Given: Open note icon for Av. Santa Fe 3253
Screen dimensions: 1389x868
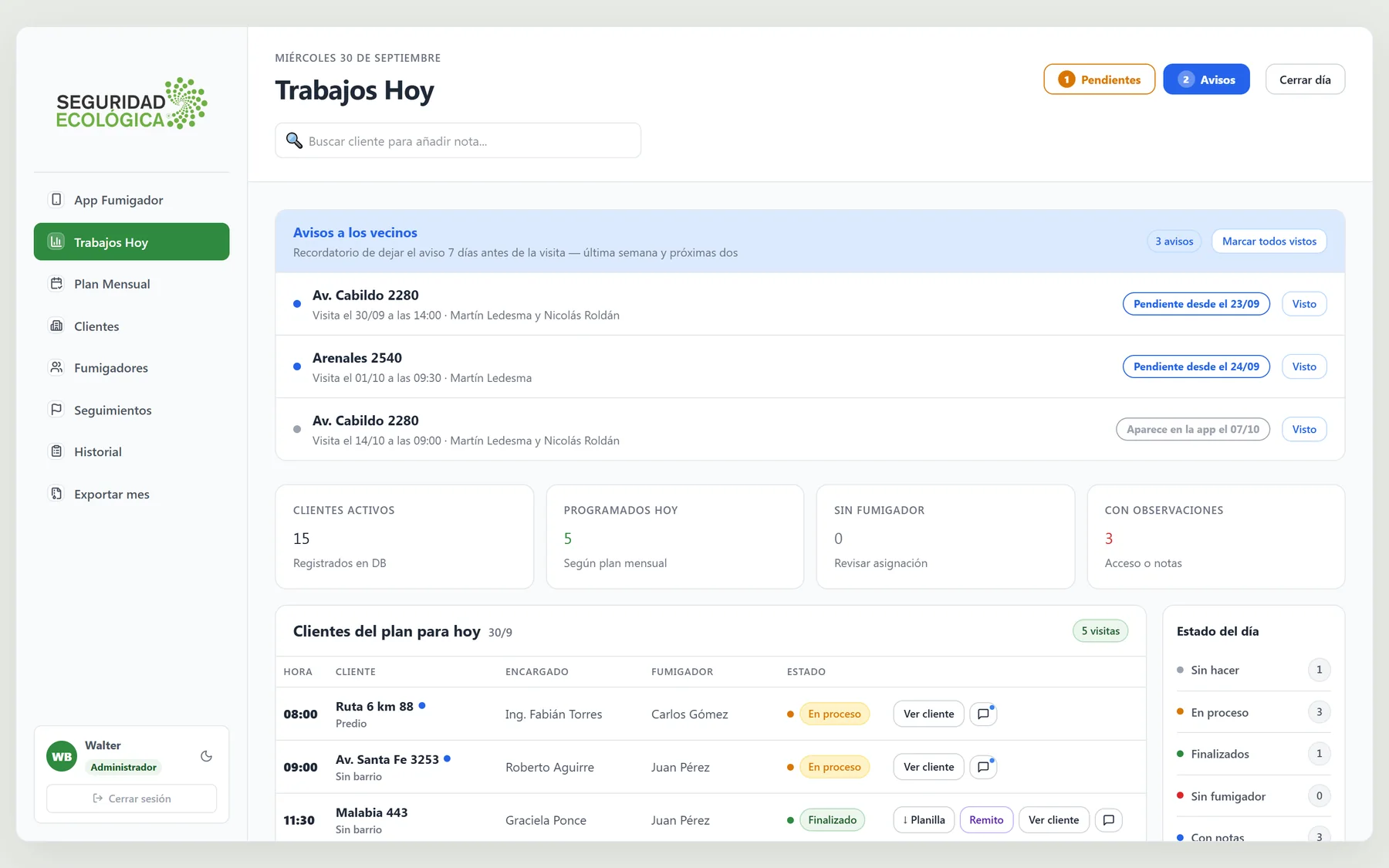Looking at the screenshot, I should click(983, 767).
